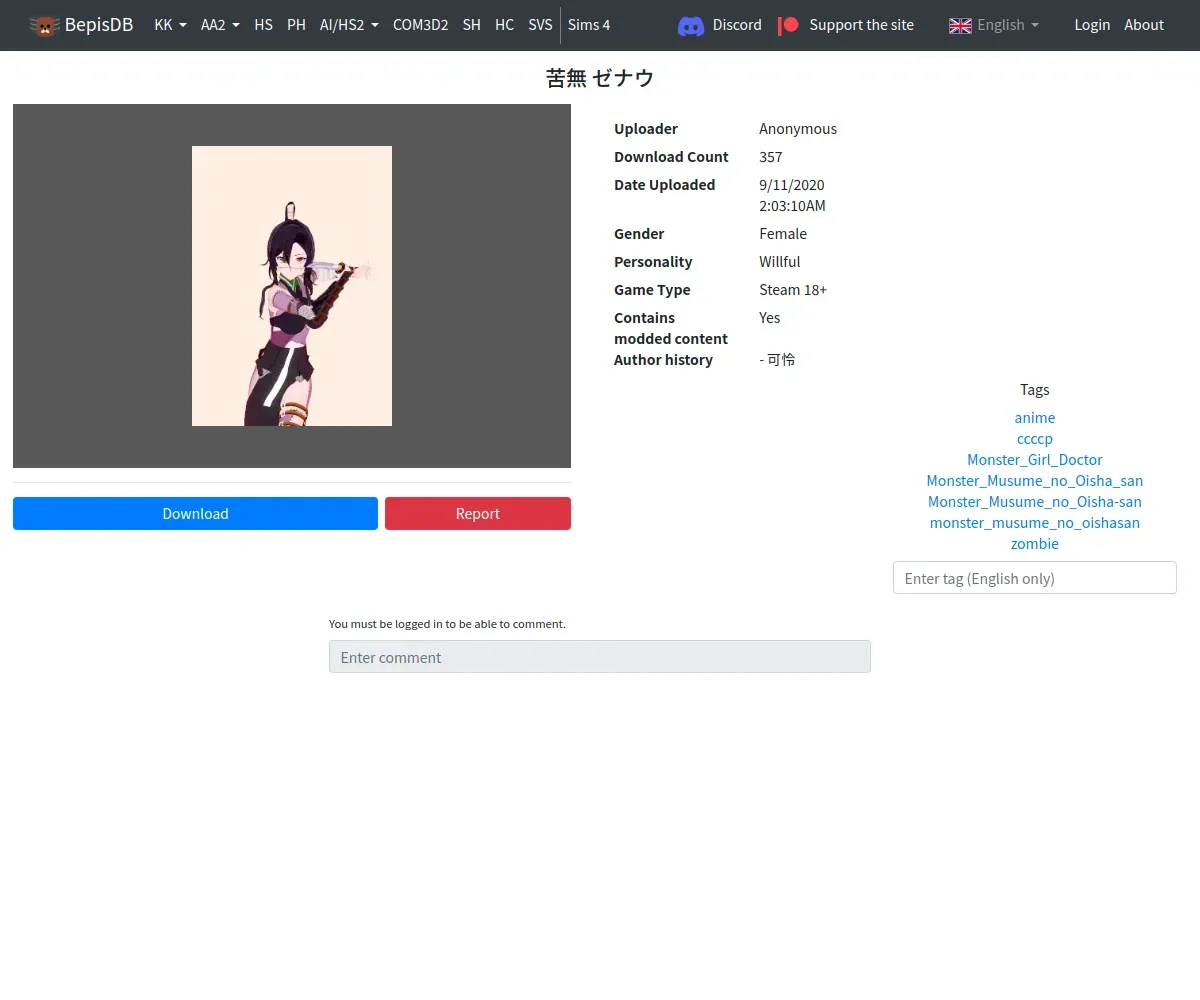The width and height of the screenshot is (1200, 1000).
Task: Click the BepisDB site title
Action: click(x=99, y=25)
